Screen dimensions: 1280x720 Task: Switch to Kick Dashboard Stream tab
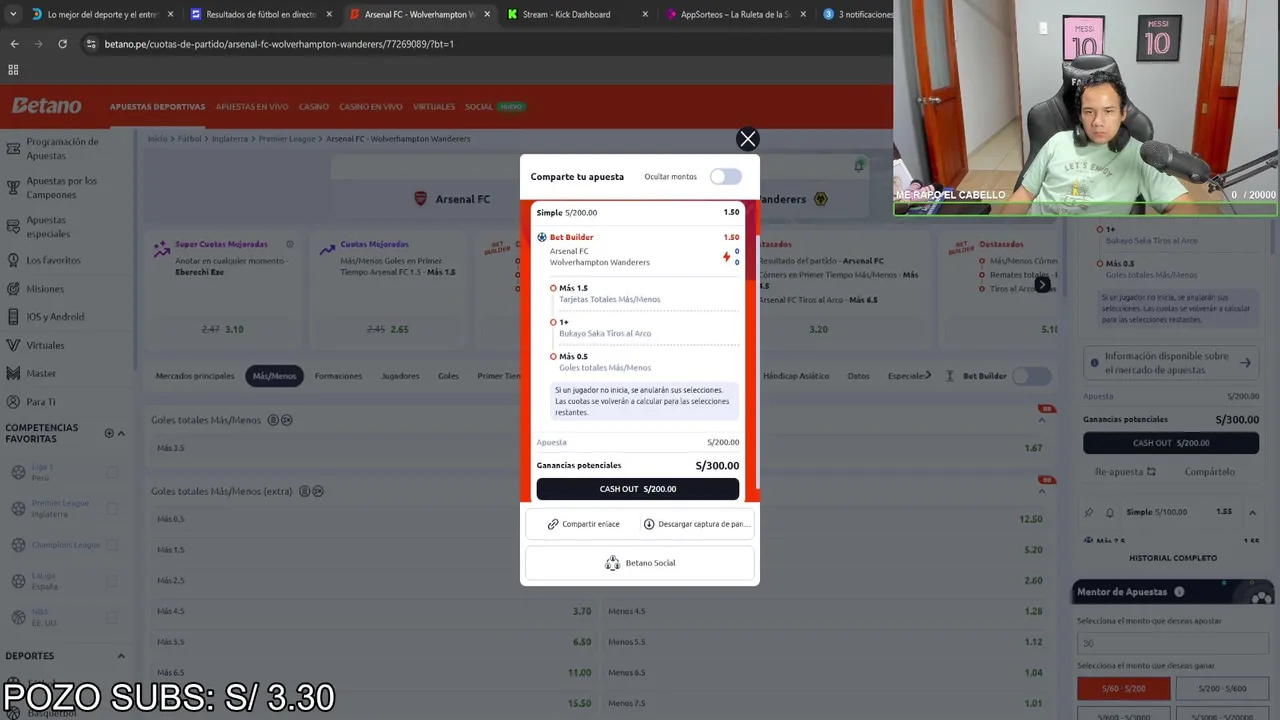(566, 14)
